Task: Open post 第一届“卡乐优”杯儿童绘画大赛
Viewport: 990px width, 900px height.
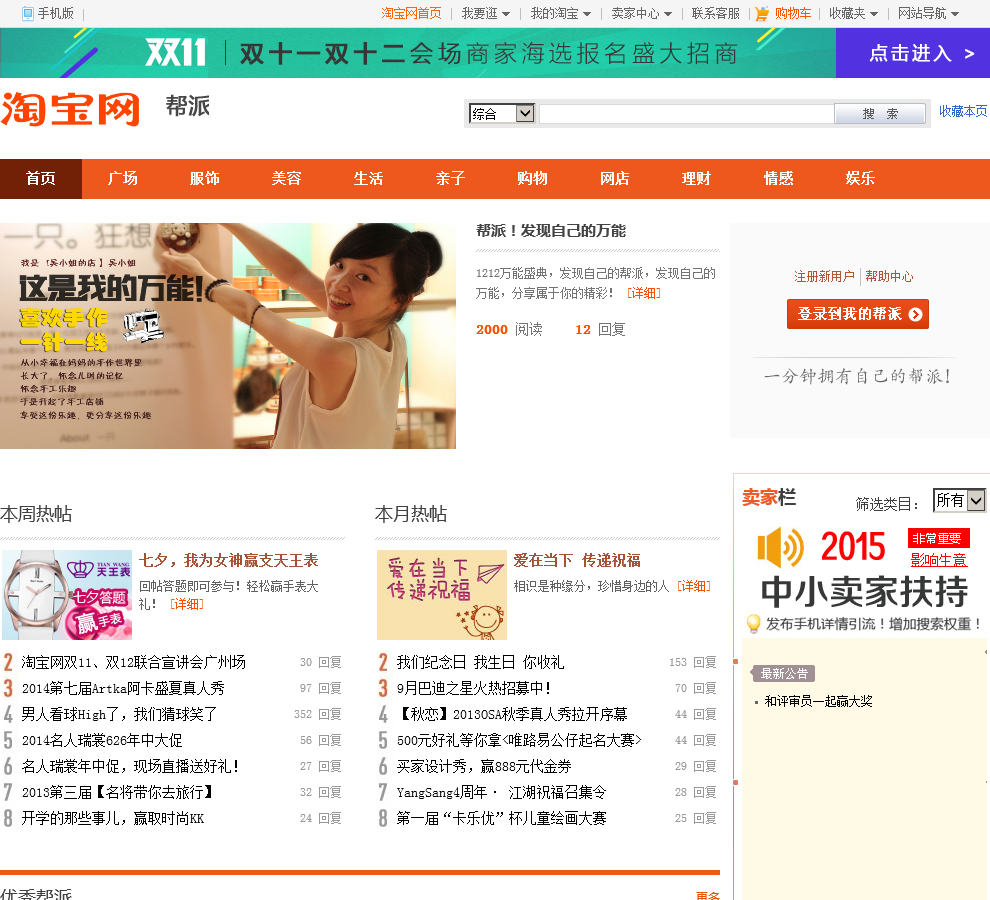Action: point(501,819)
